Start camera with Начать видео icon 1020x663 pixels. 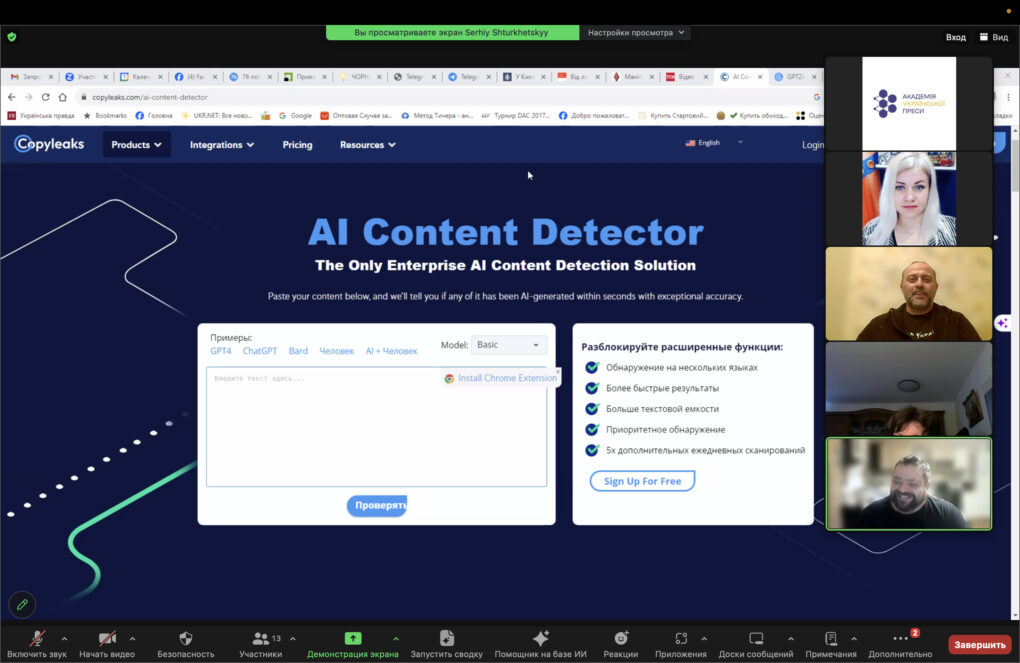107,638
